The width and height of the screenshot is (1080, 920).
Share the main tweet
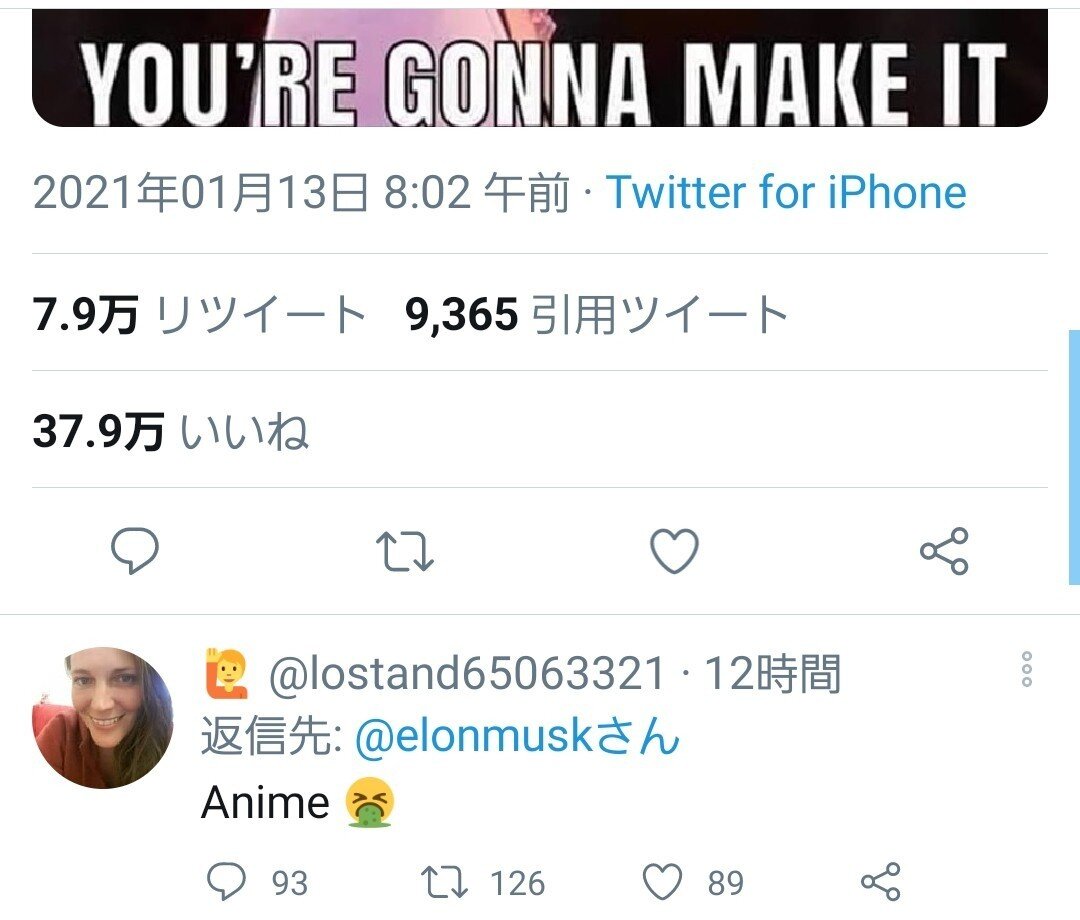pos(944,552)
